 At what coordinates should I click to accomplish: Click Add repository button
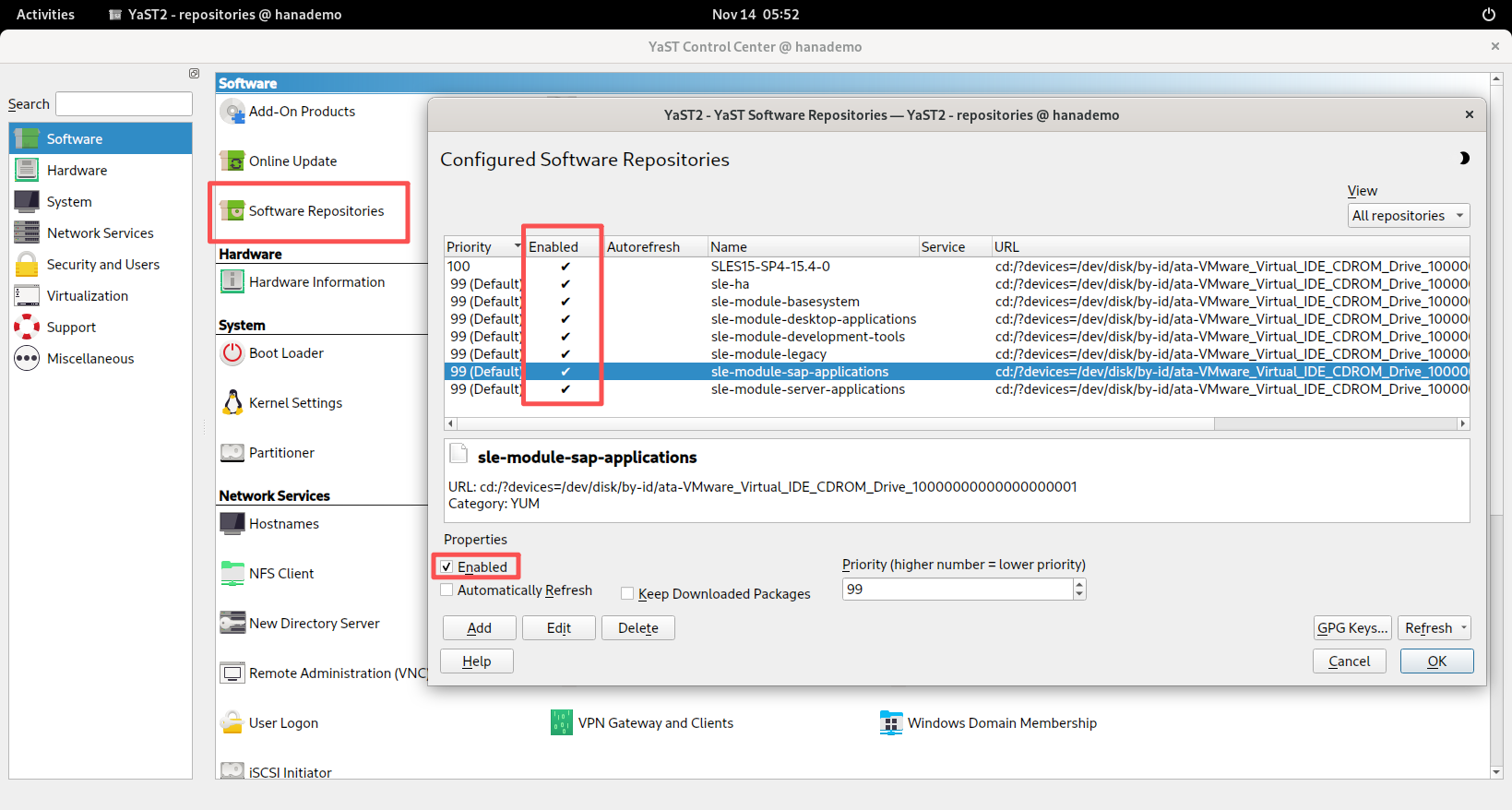[480, 628]
